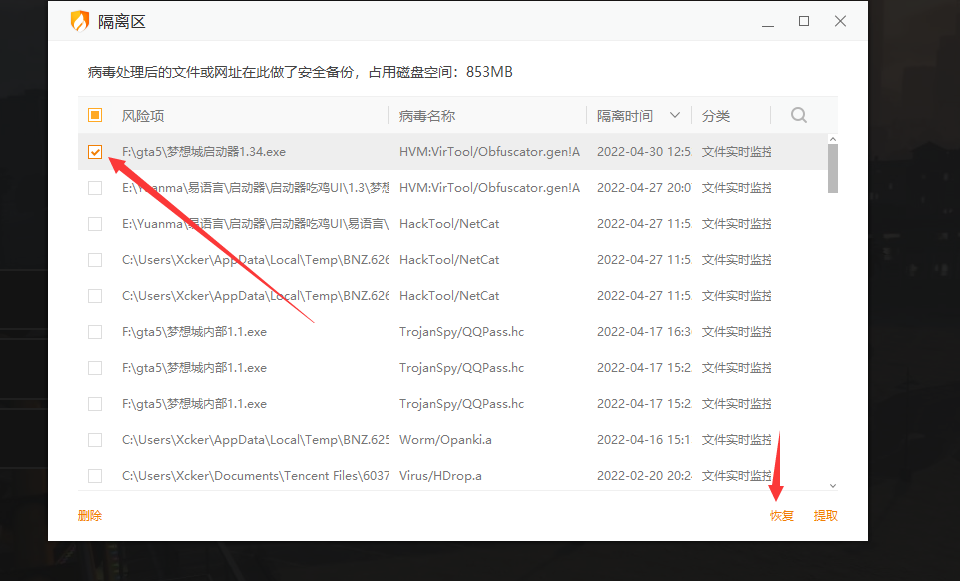The width and height of the screenshot is (960, 581).
Task: Select the Virus/HDrop.a virus name
Action: click(x=440, y=476)
